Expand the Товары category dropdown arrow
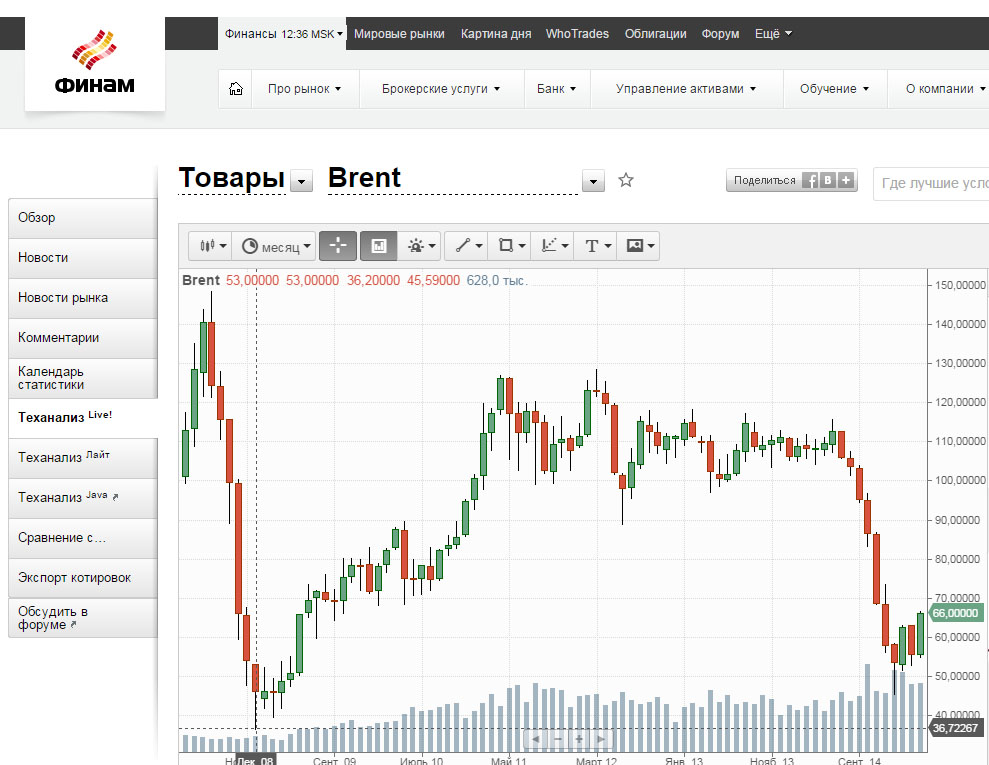 coord(301,182)
